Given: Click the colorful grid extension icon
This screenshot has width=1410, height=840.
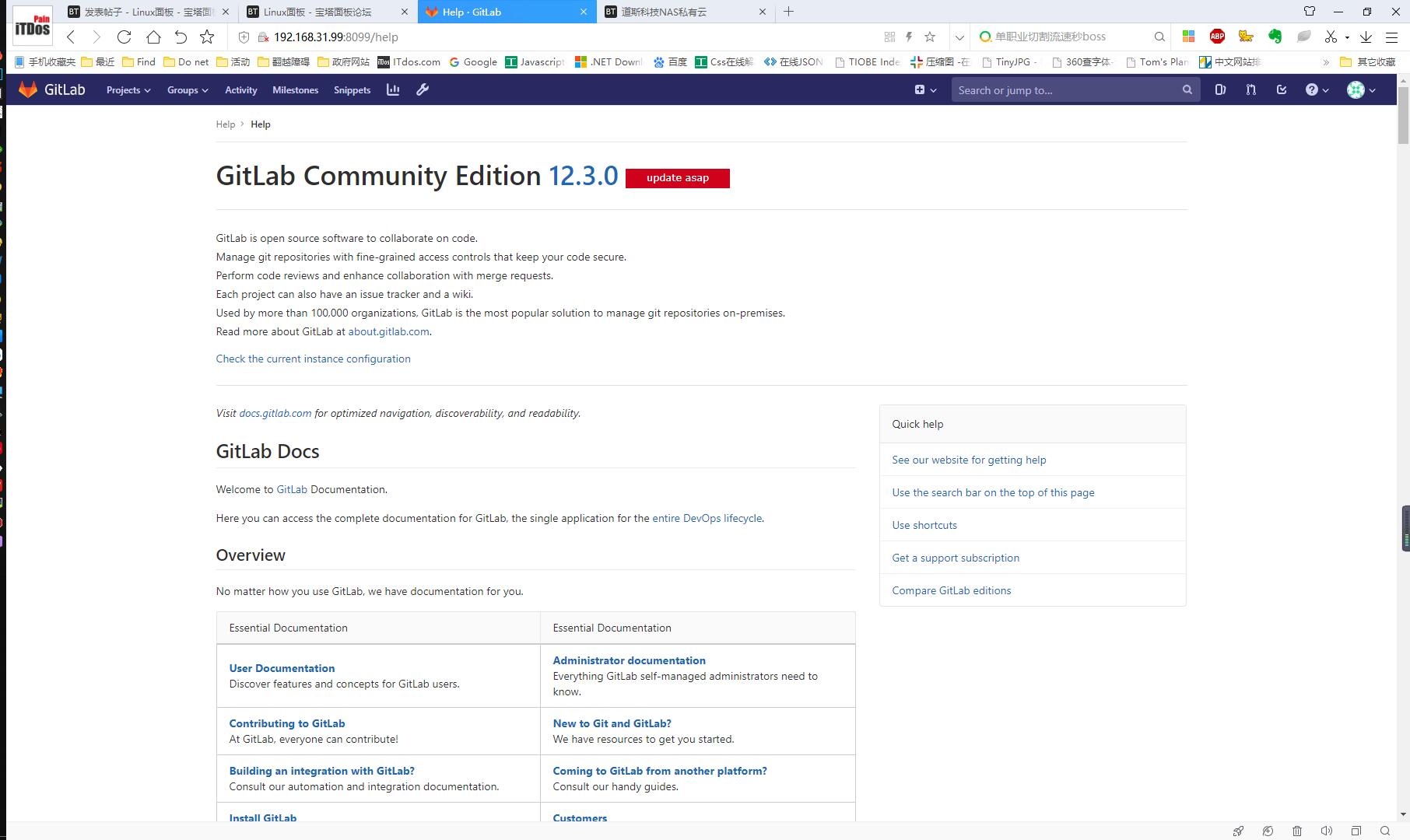Looking at the screenshot, I should coord(1188,37).
